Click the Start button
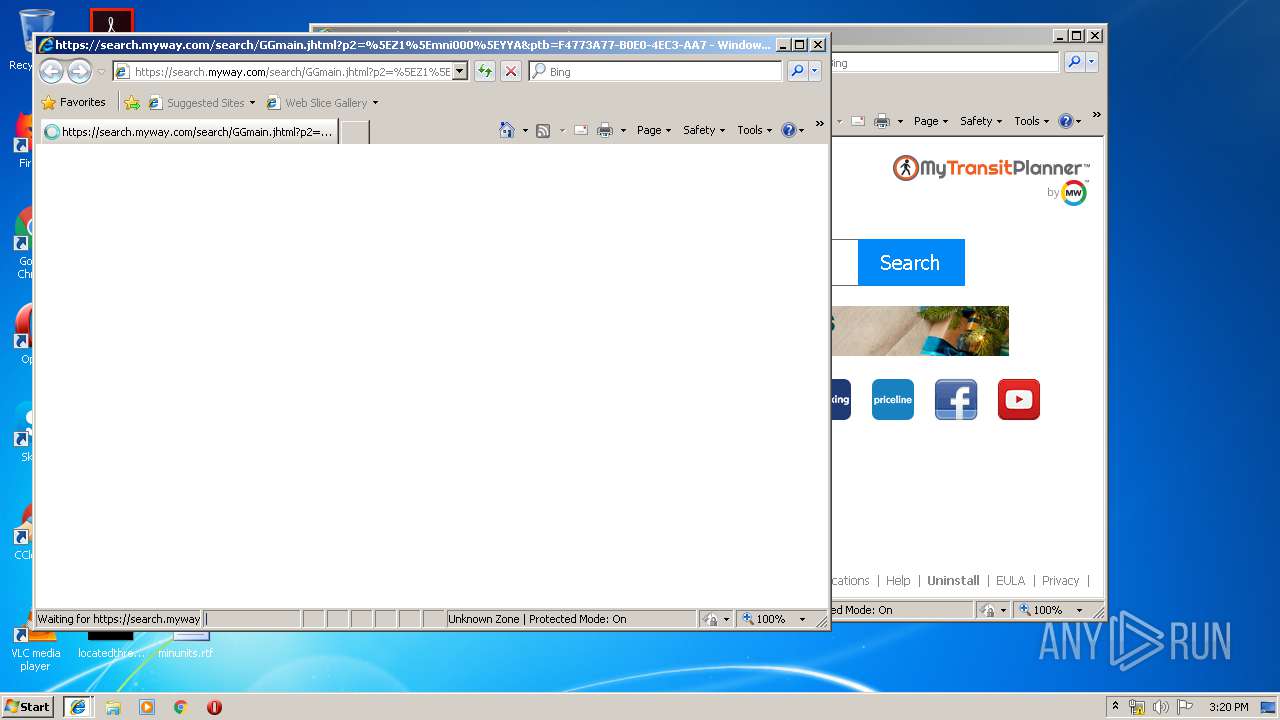Screen dimensions: 1280x720 tap(28, 706)
